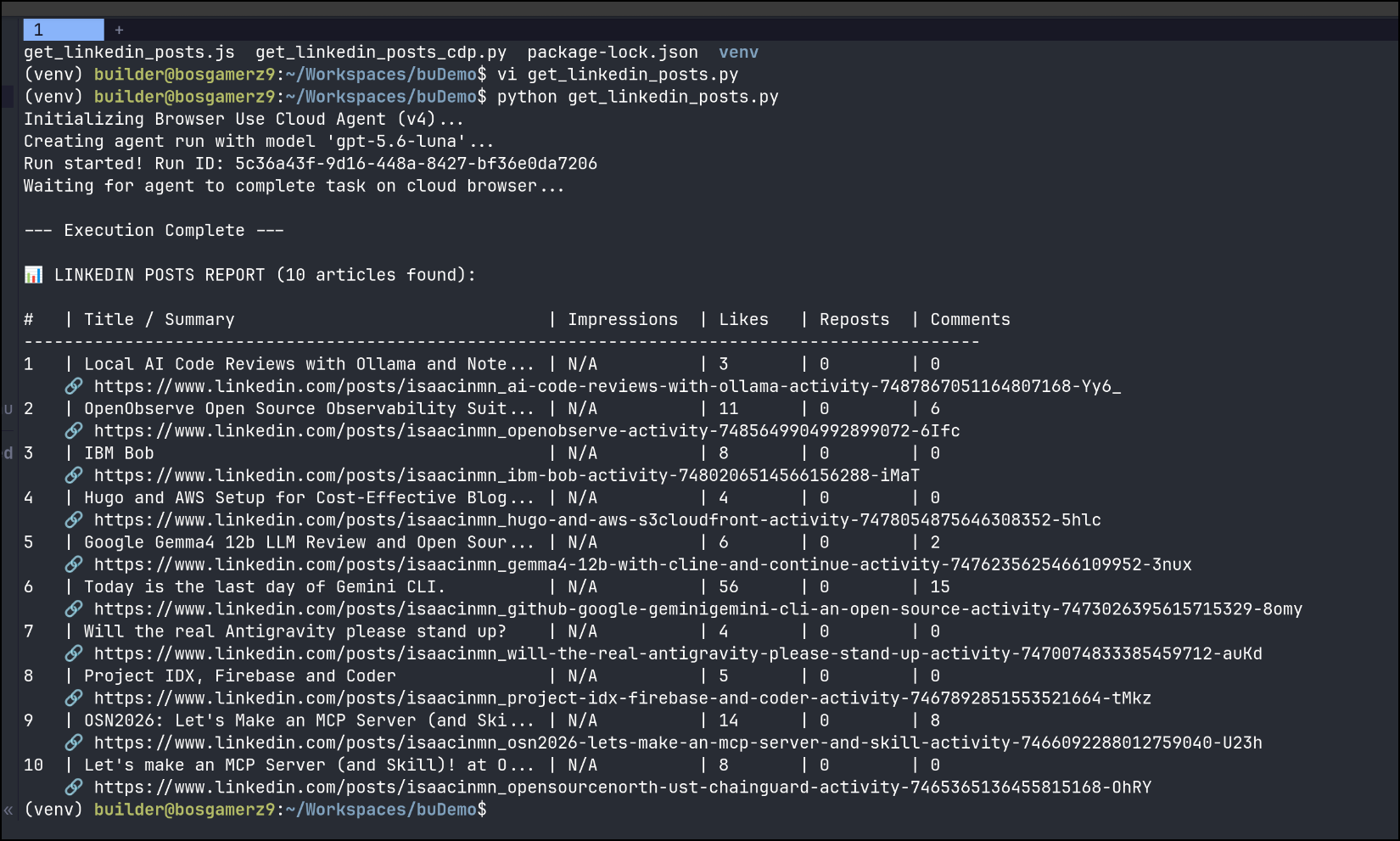Open the gemma4-12b-with-cline LinkedIn post URL
The image size is (1400, 841).
tap(643, 564)
